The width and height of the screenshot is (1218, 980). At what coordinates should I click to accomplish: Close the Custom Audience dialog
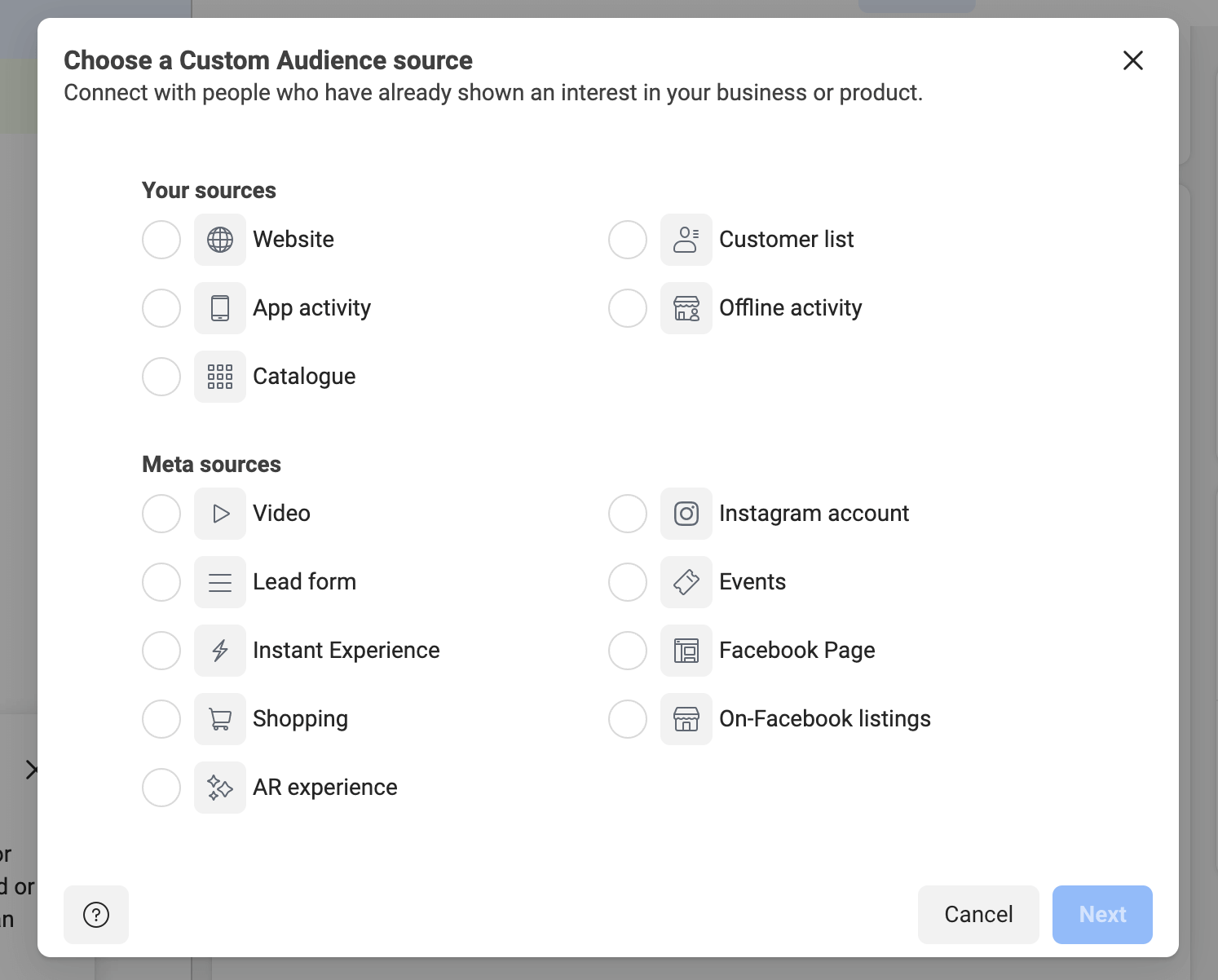point(1132,60)
